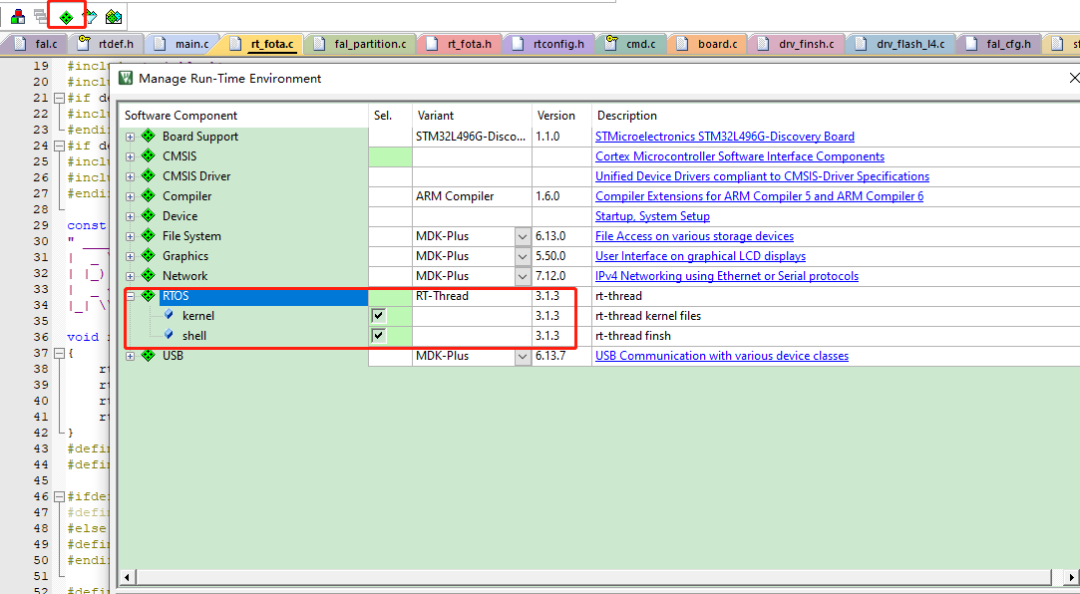Open File System variant dropdown
This screenshot has width=1080, height=594.
(x=522, y=236)
